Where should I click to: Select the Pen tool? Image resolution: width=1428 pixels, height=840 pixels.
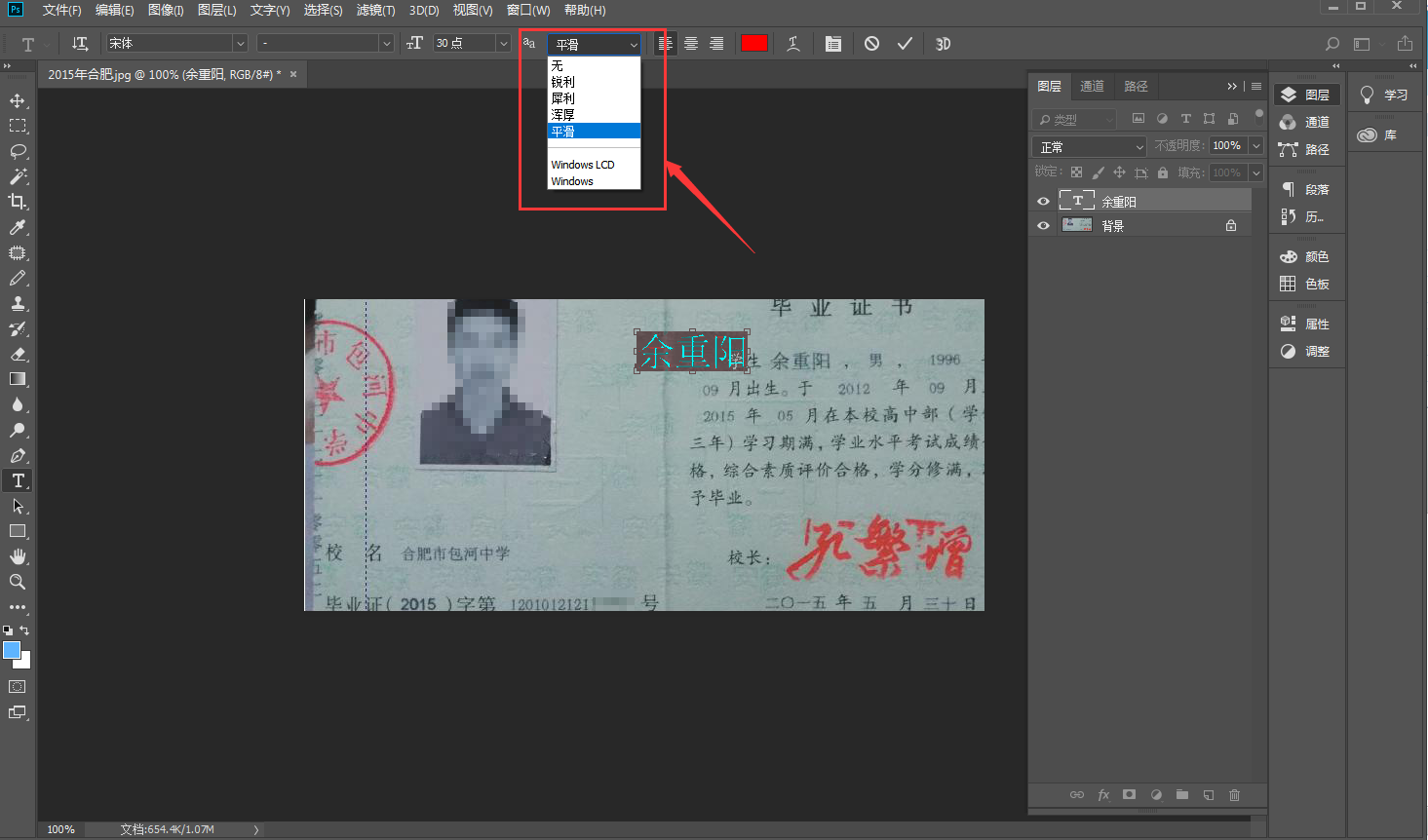click(18, 455)
